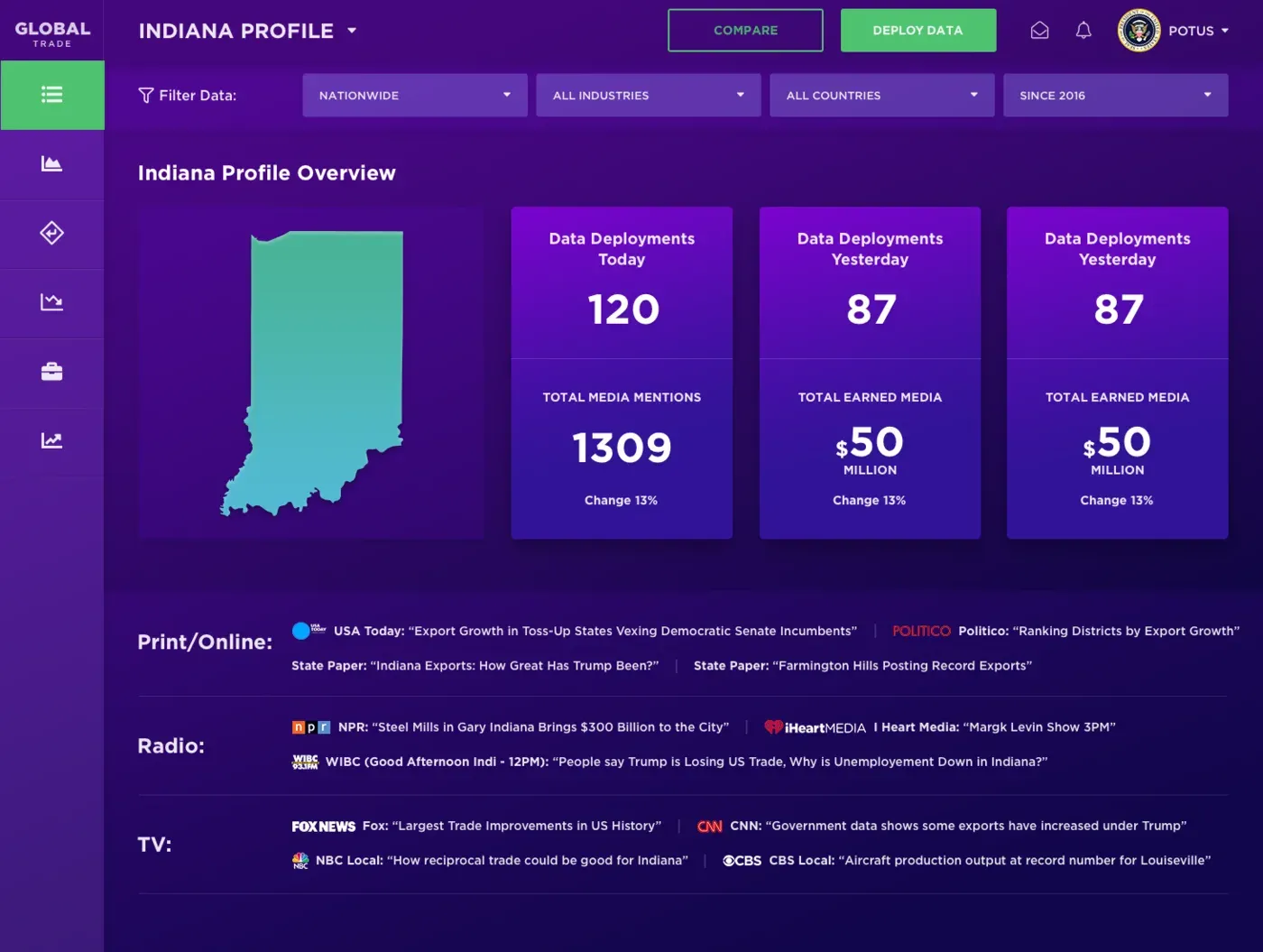
Task: Go to Global Trade home logo
Action: [x=52, y=33]
